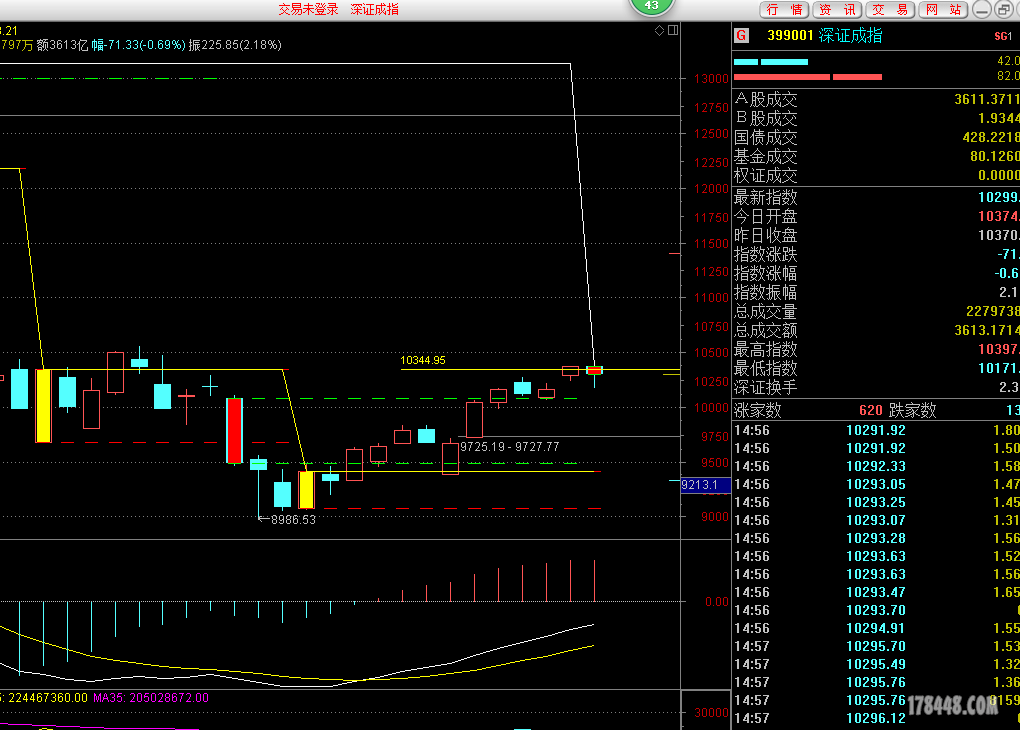Select the 昨日收盘 row
Screen dimensions: 1020x730
tap(876, 235)
